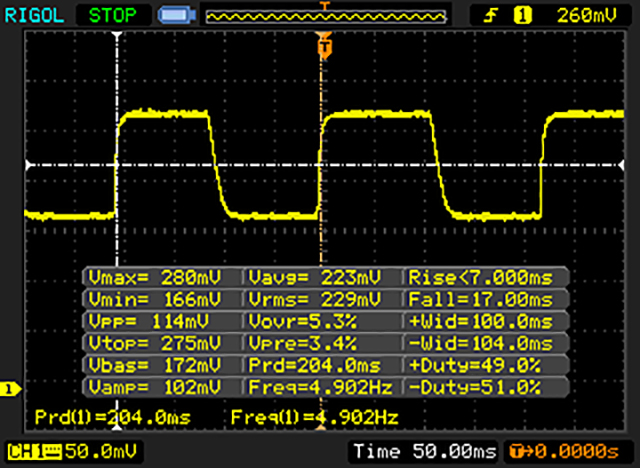
Task: Click the RIGOL logo text
Action: [x=34, y=16]
